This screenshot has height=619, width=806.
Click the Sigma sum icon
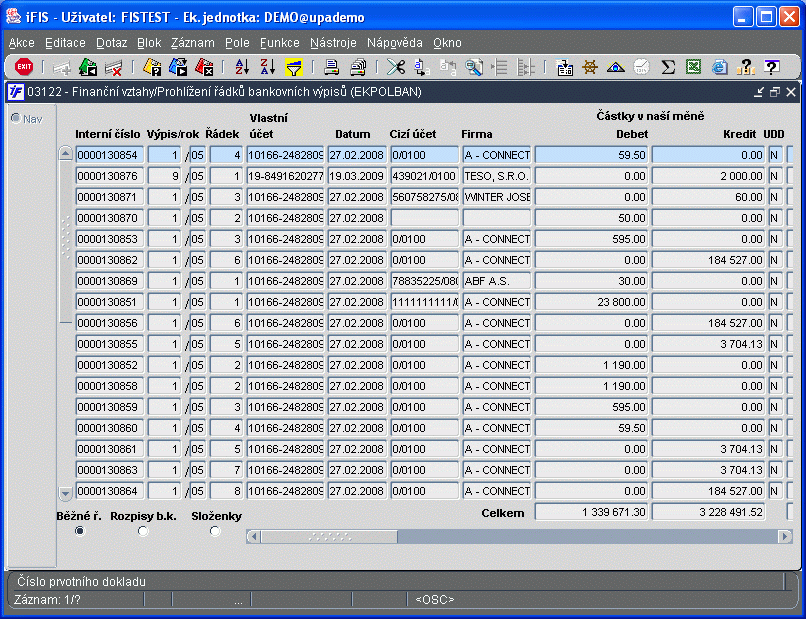pyautogui.click(x=668, y=67)
